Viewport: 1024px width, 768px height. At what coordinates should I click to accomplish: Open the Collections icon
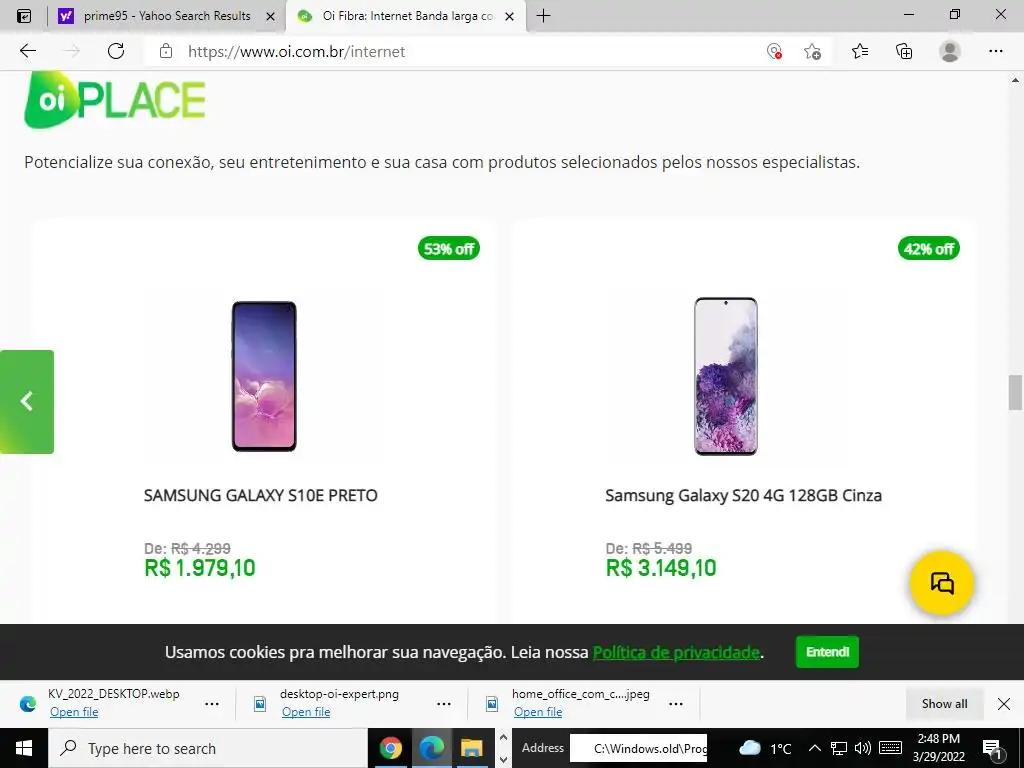point(904,51)
